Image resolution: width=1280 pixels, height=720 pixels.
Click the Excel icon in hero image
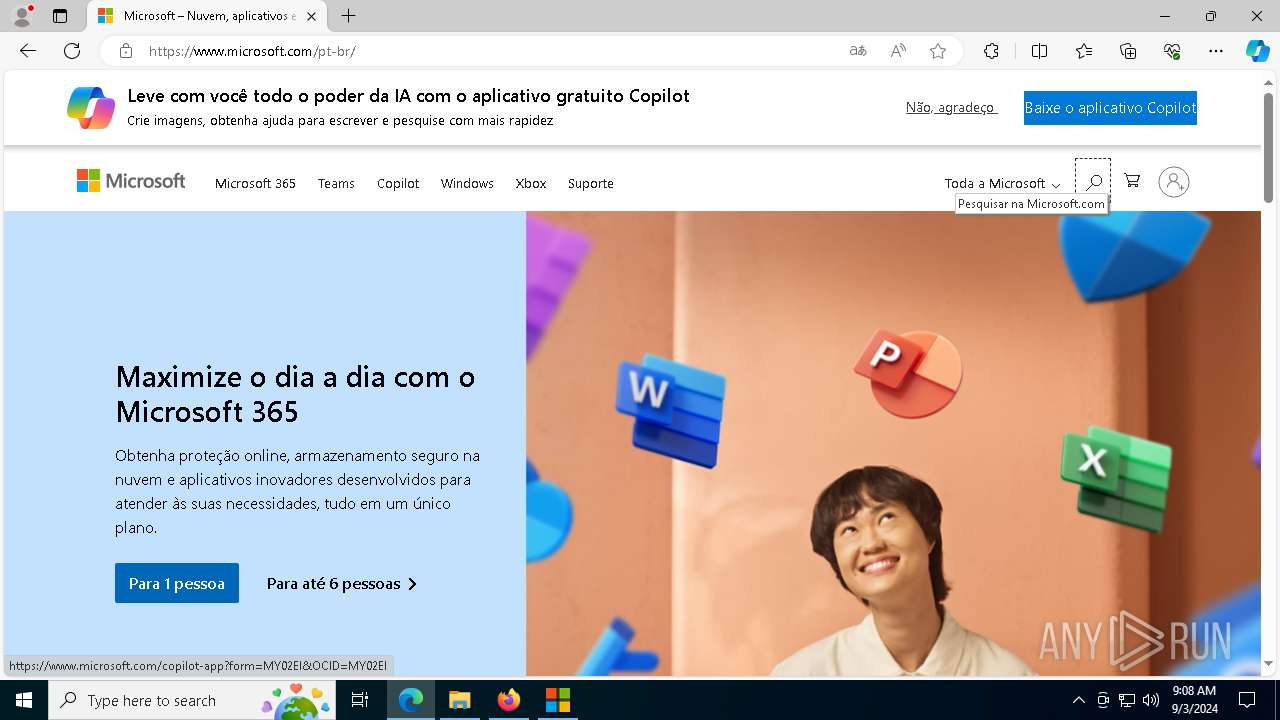click(x=1115, y=478)
